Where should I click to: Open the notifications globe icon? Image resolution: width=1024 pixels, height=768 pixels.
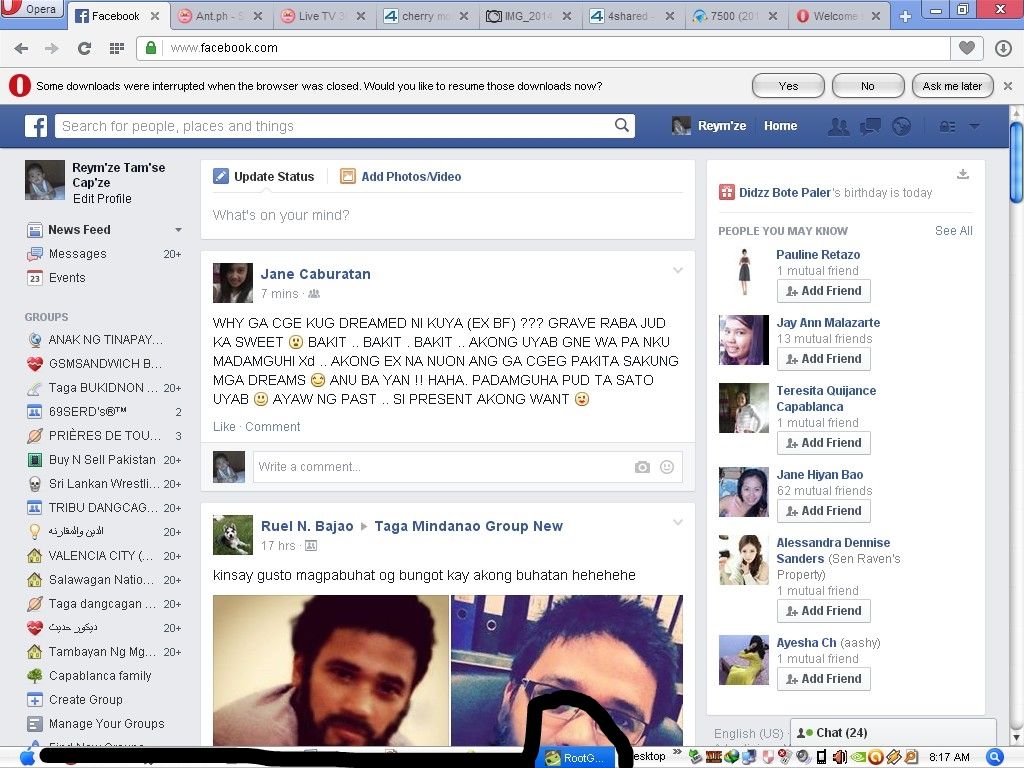click(901, 126)
